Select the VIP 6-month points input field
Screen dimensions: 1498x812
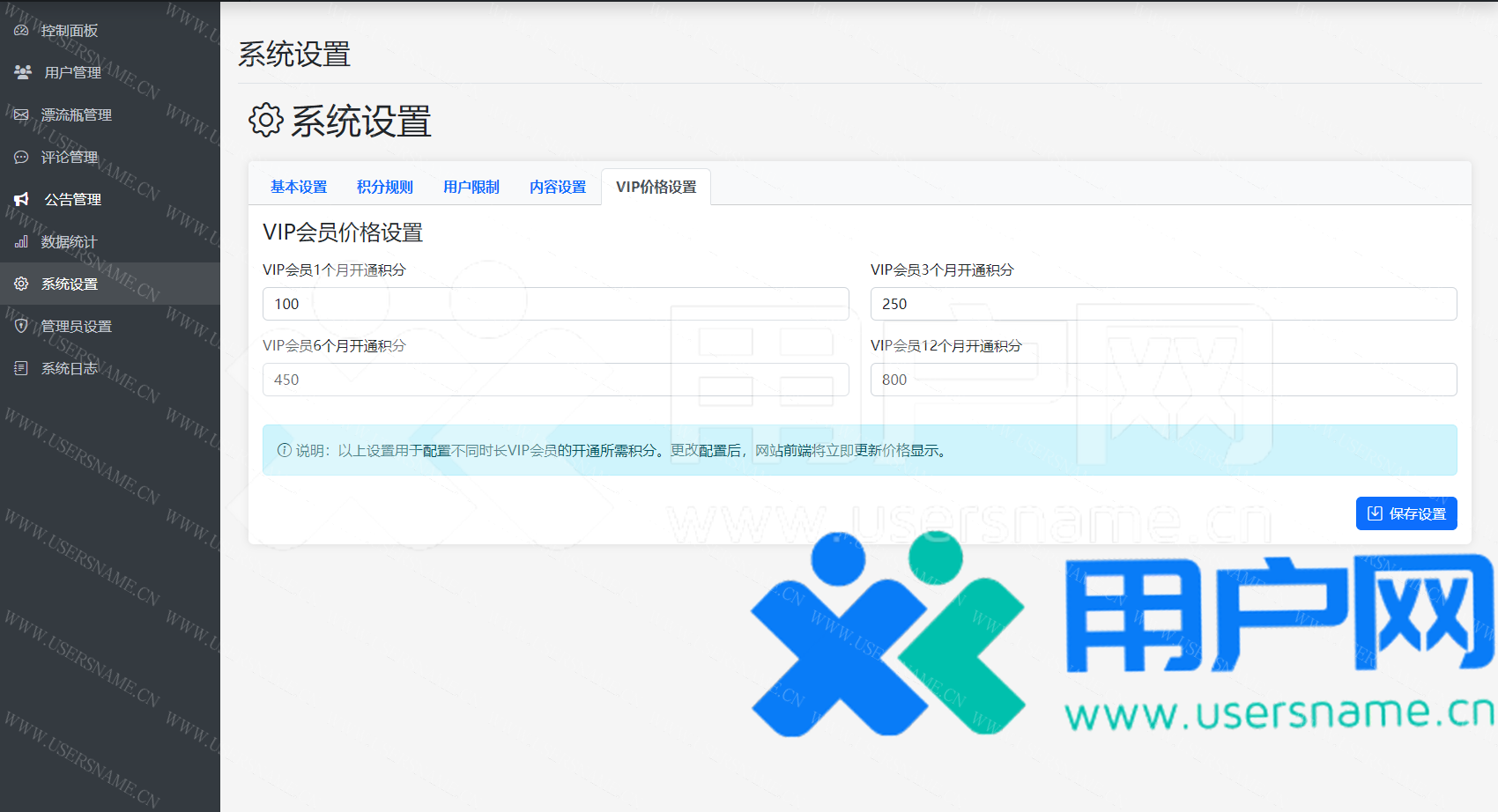[x=555, y=380]
